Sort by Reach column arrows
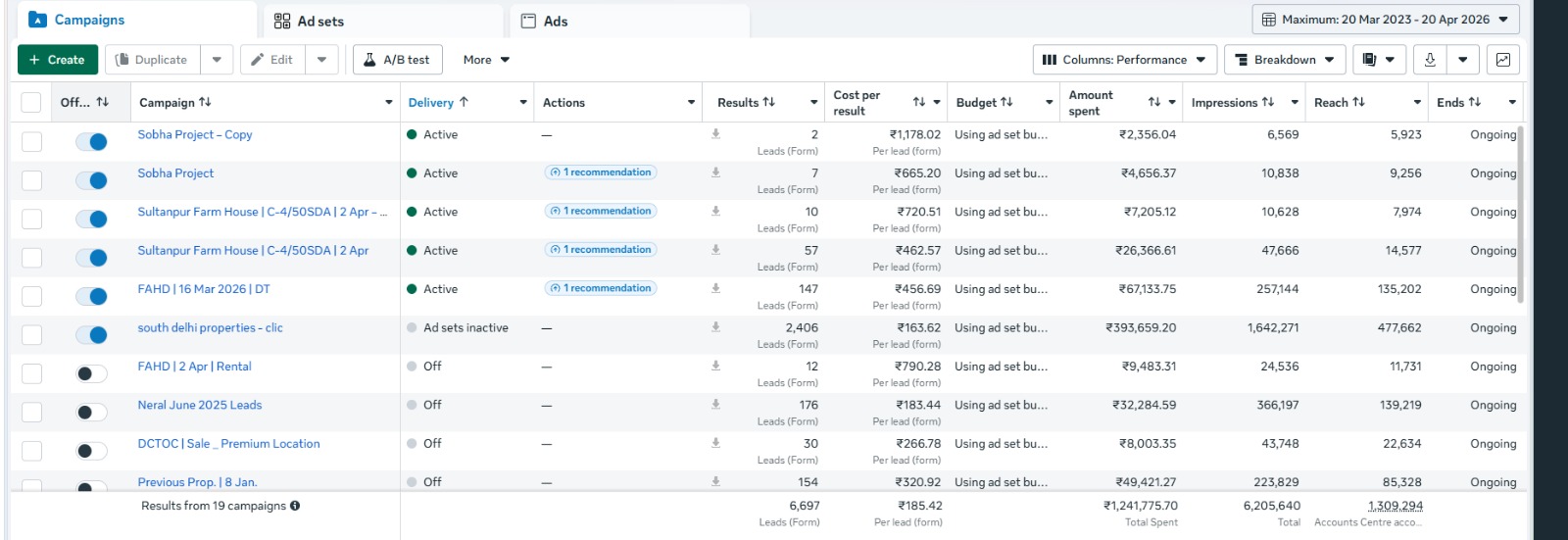Image resolution: width=1568 pixels, height=540 pixels. coord(1358,102)
